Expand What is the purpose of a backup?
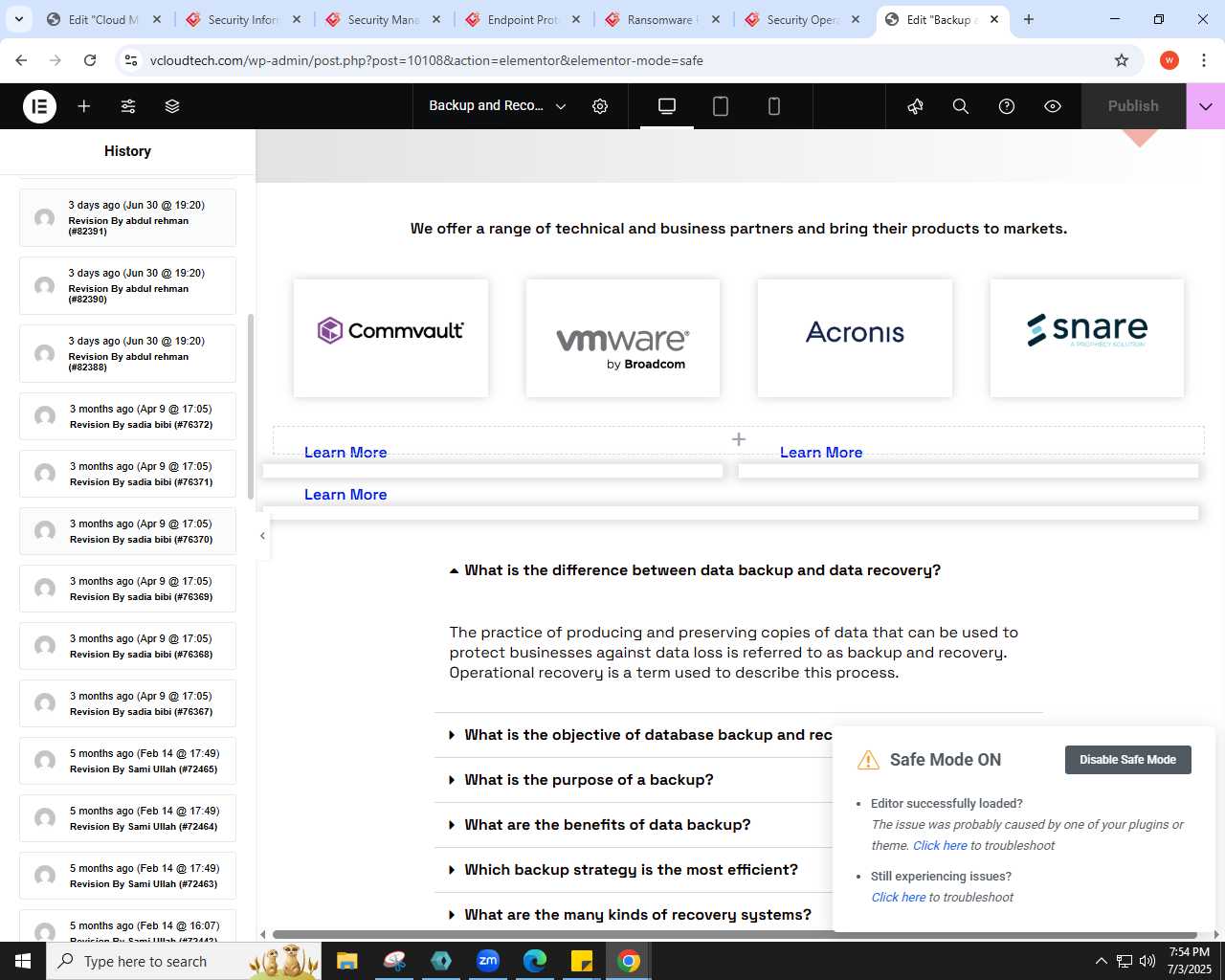The width and height of the screenshot is (1225, 980). [581, 780]
